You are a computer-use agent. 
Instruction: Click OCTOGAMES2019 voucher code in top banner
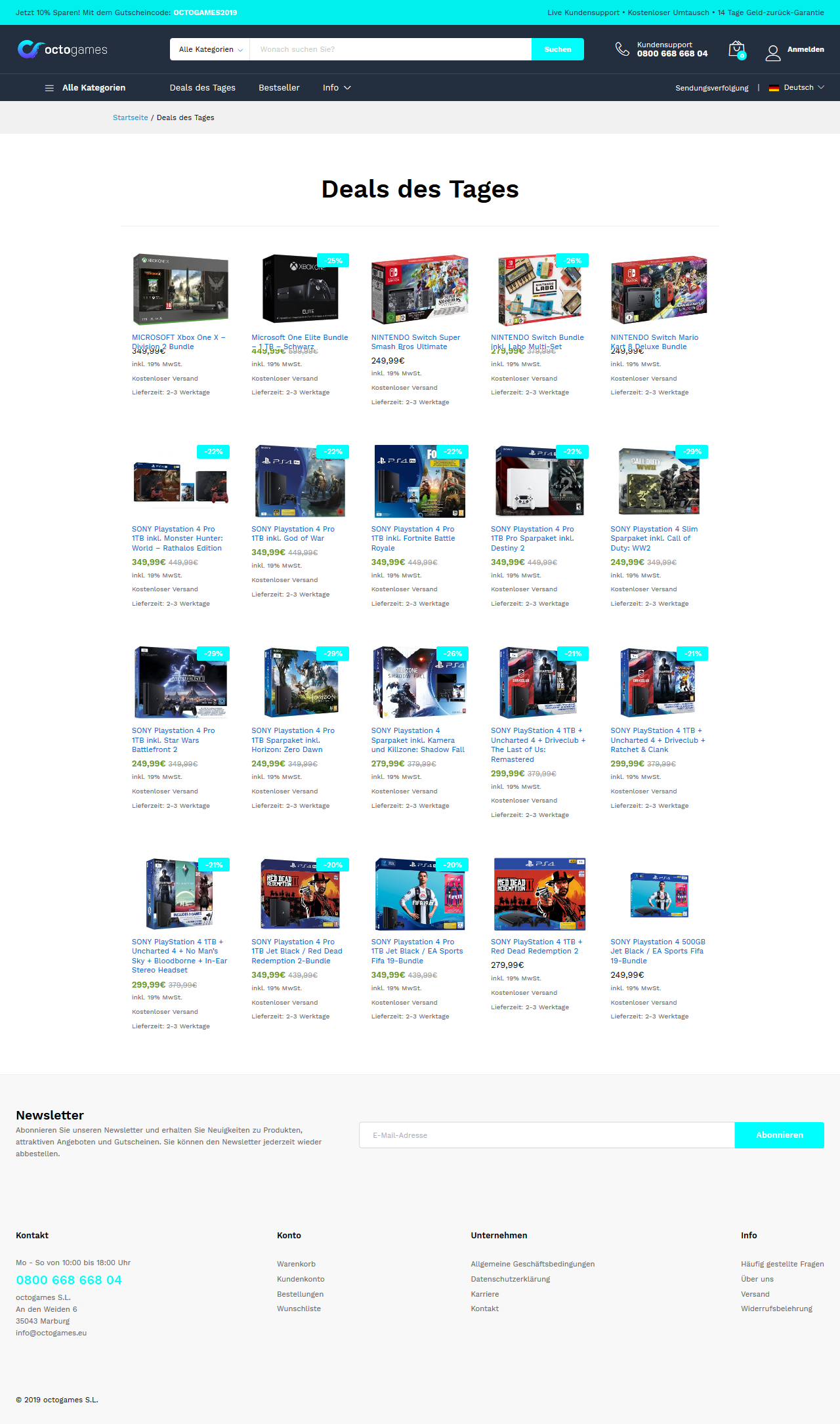click(x=205, y=12)
